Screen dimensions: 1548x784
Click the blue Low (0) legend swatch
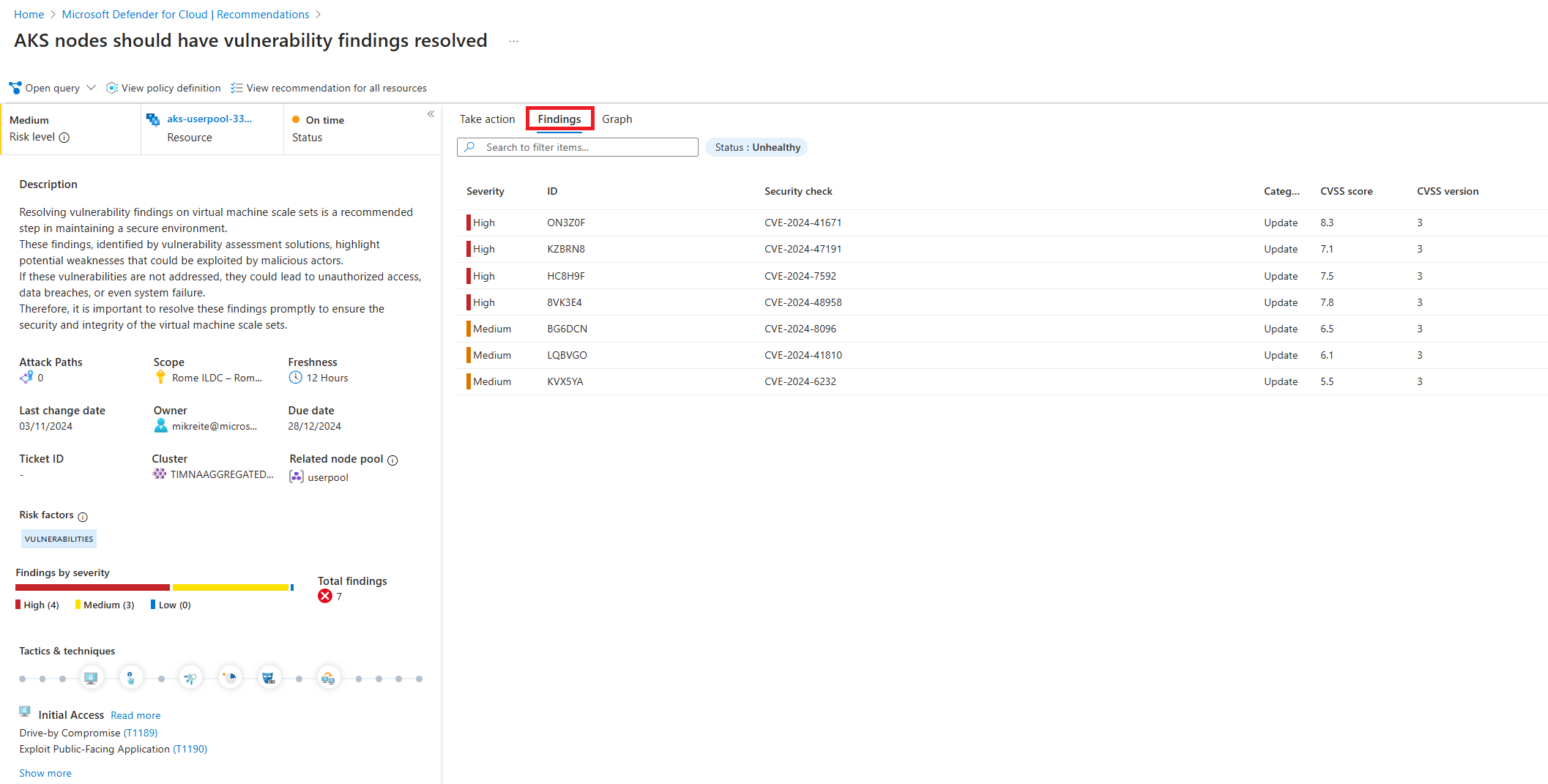(x=153, y=605)
